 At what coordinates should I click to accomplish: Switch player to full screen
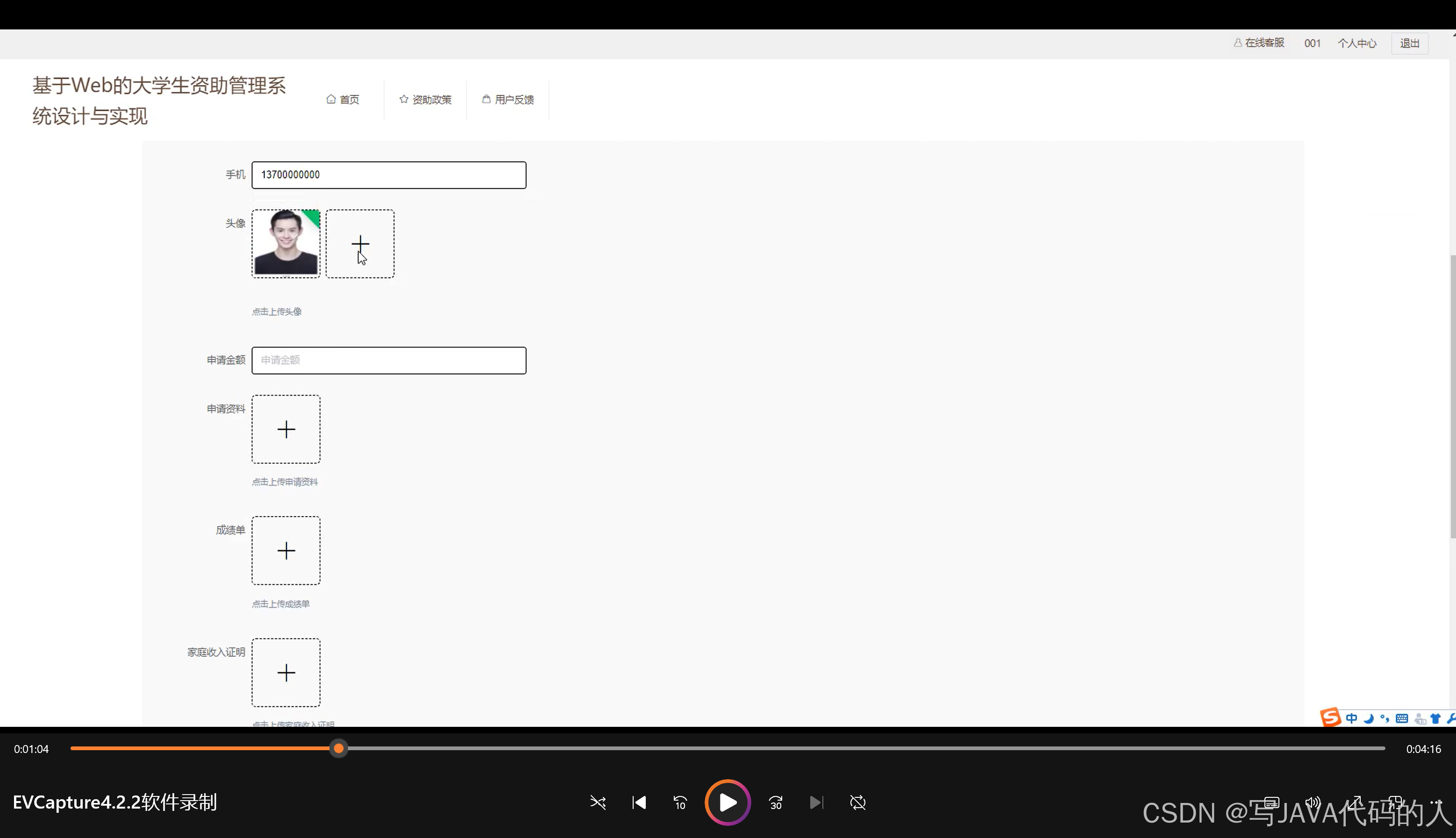(x=1354, y=802)
